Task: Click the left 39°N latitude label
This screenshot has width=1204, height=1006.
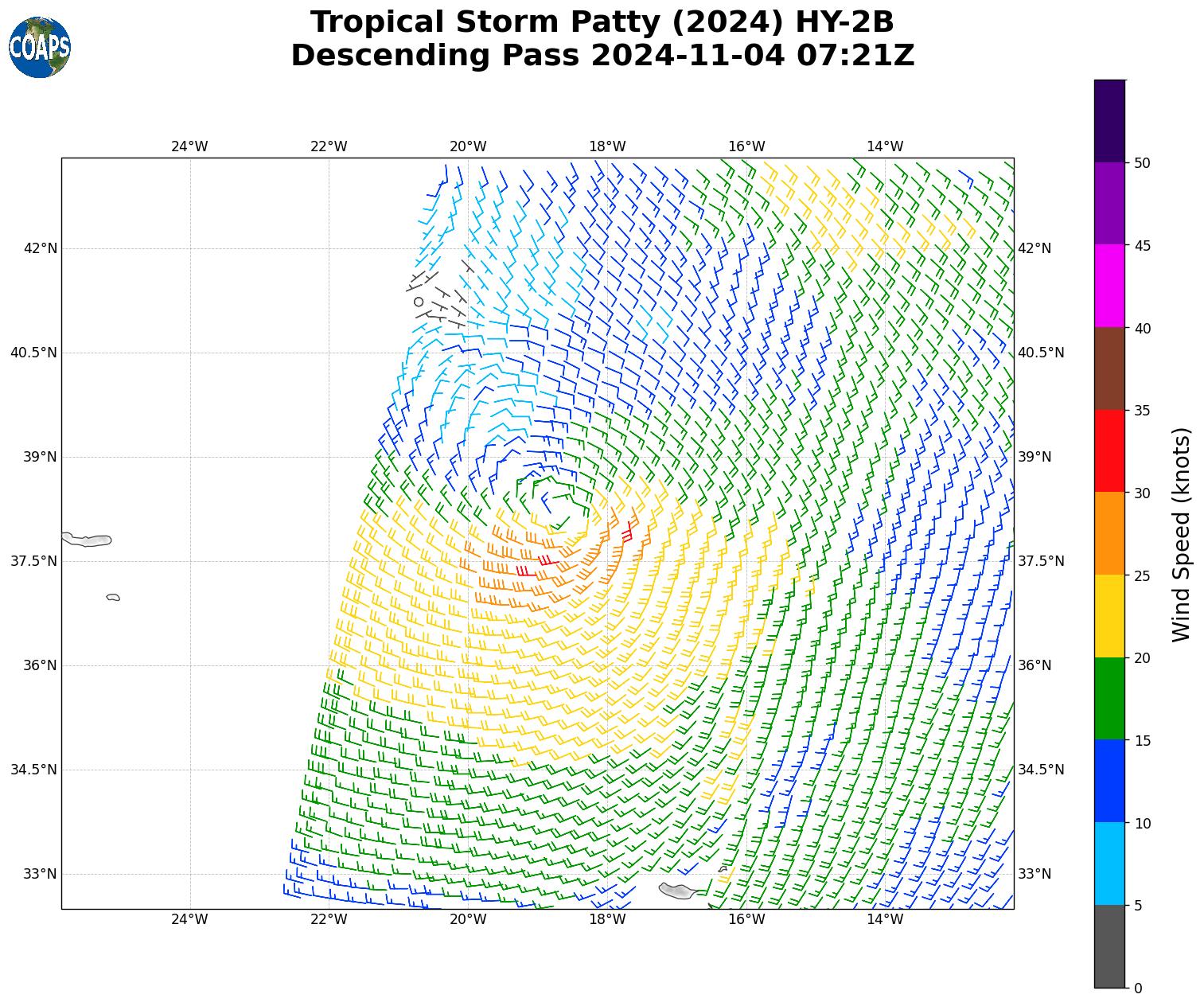Action: (x=41, y=457)
